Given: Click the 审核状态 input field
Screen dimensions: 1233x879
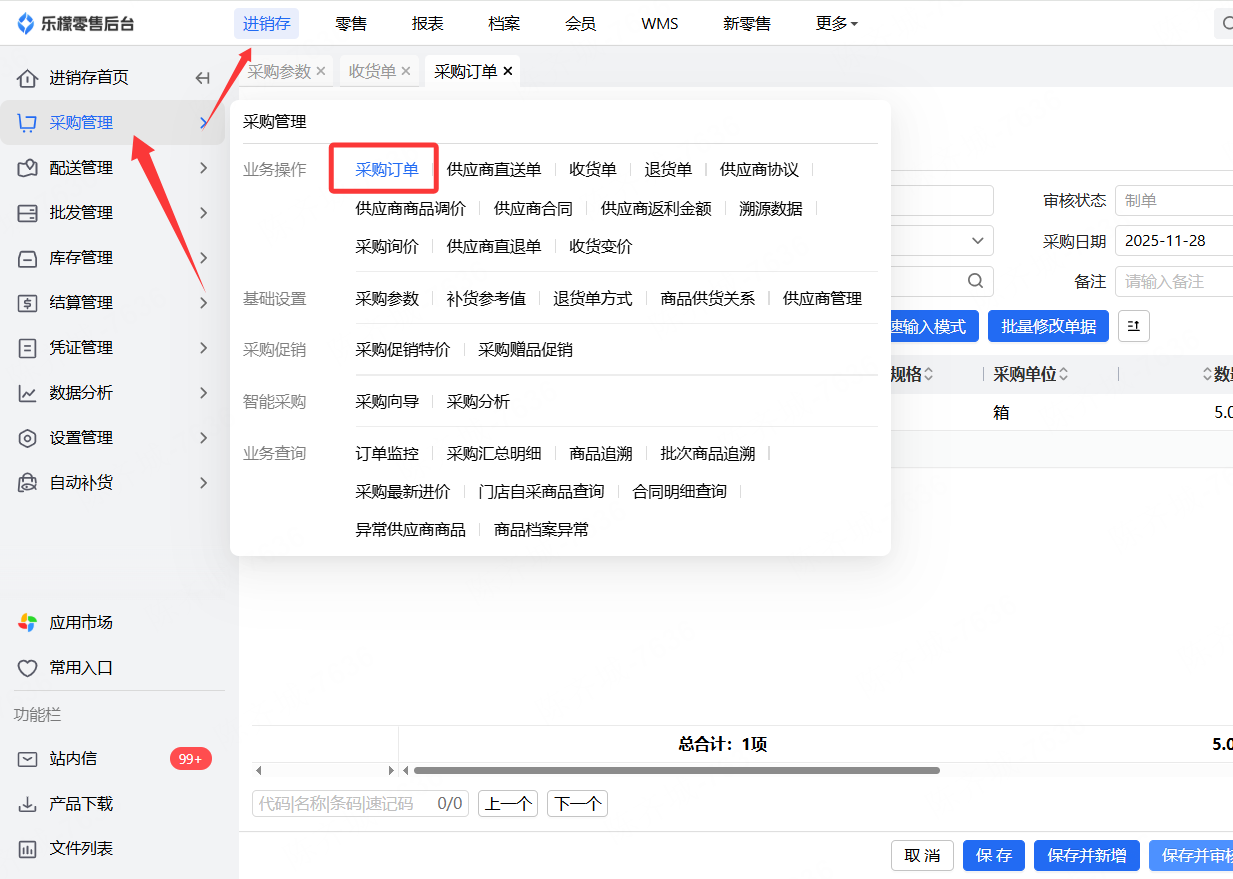Looking at the screenshot, I should [1174, 200].
